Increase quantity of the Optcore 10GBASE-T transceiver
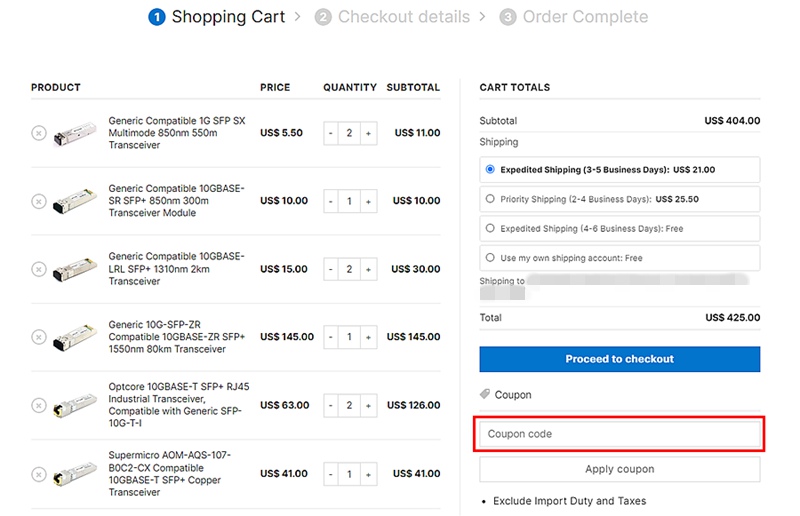This screenshot has width=800, height=516. point(368,405)
